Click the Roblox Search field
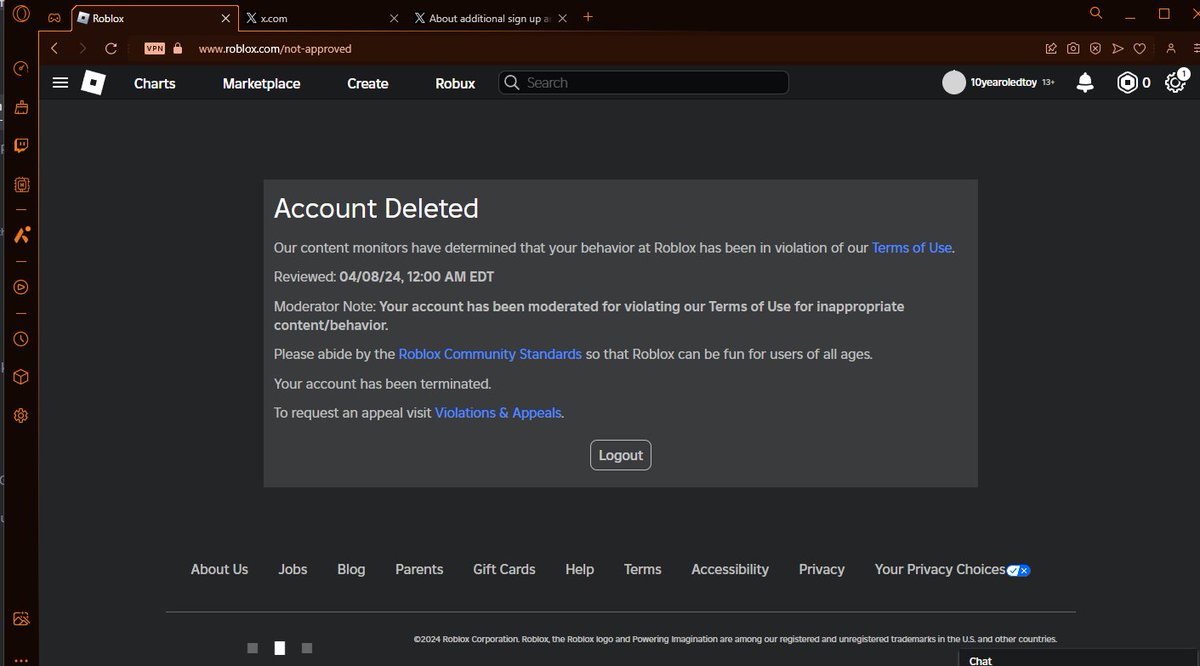The width and height of the screenshot is (1200, 666). pyautogui.click(x=644, y=83)
